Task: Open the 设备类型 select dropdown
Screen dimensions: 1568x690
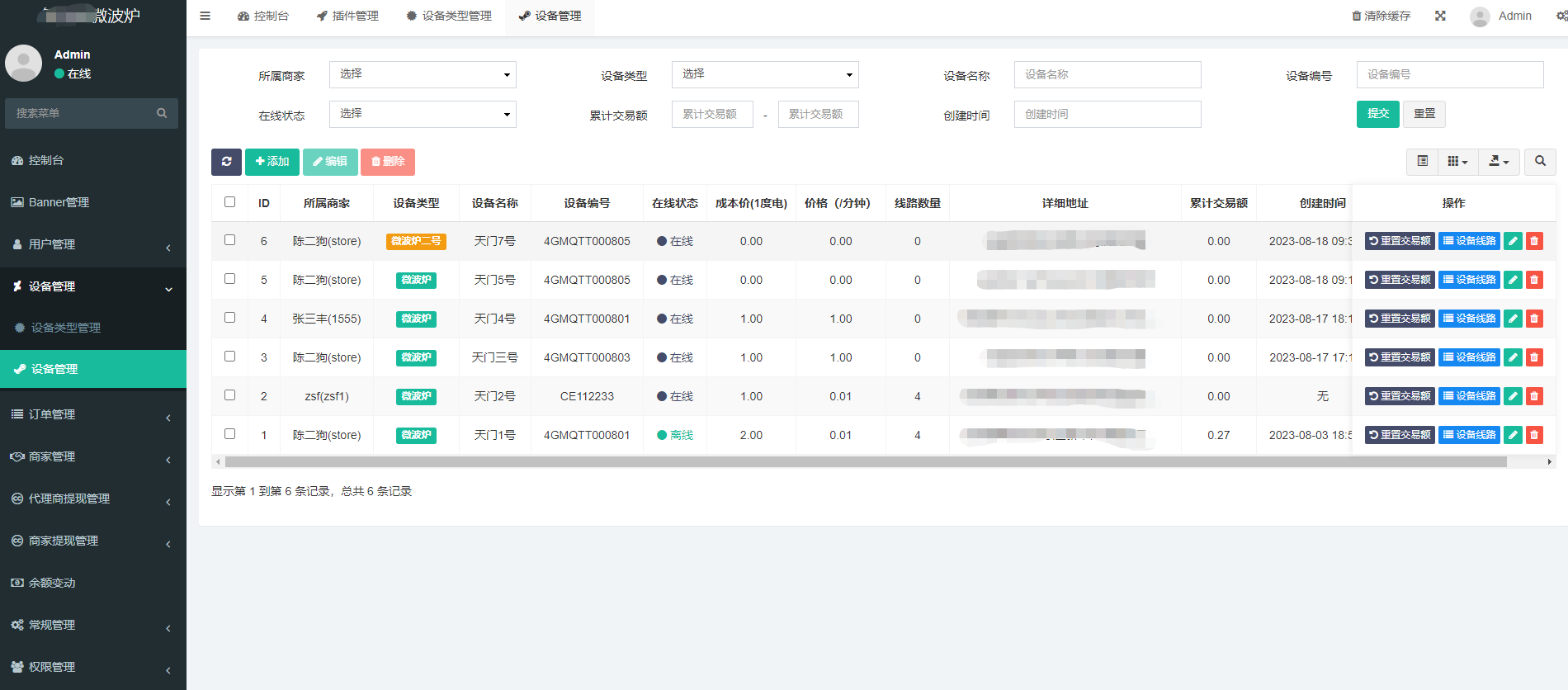Action: point(765,74)
